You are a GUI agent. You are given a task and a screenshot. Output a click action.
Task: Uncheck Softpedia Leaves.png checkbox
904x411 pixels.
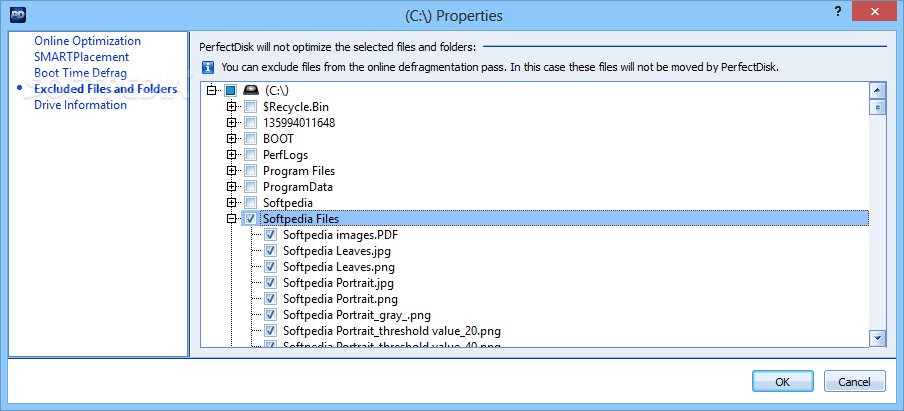(x=271, y=267)
